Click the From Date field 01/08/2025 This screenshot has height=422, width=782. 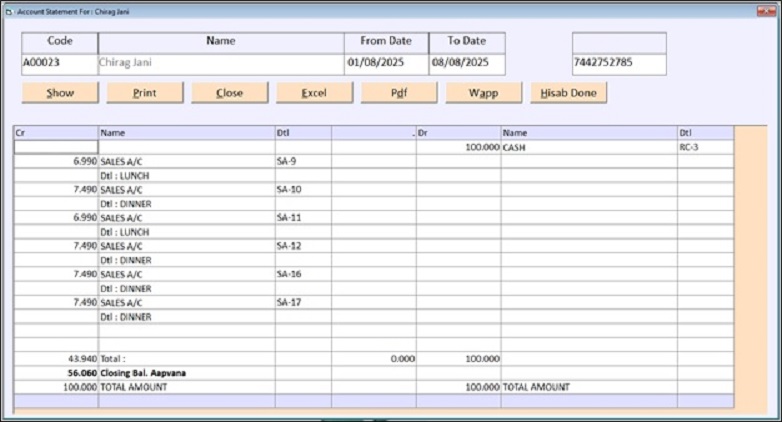coord(387,64)
